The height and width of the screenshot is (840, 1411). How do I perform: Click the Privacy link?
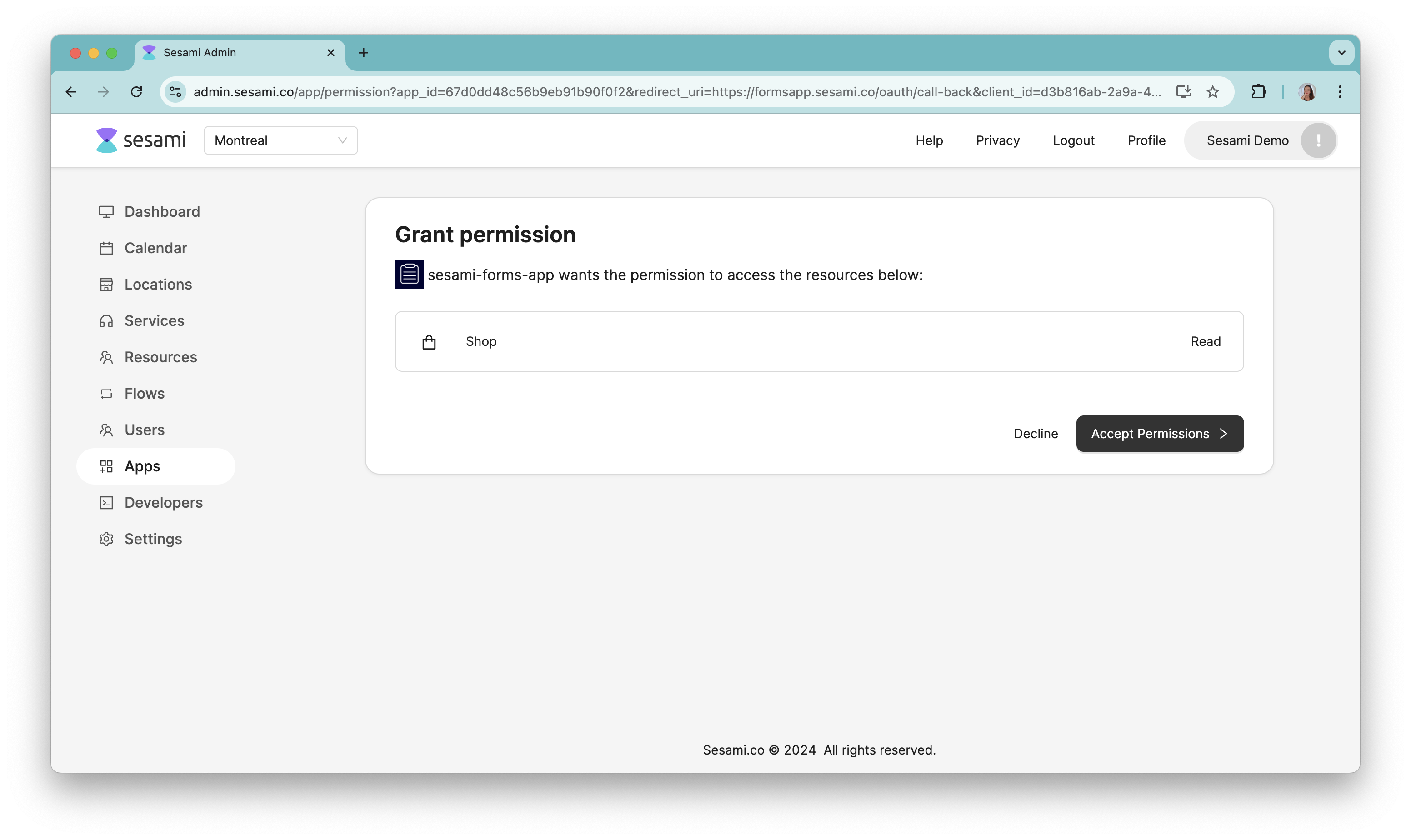[998, 140]
